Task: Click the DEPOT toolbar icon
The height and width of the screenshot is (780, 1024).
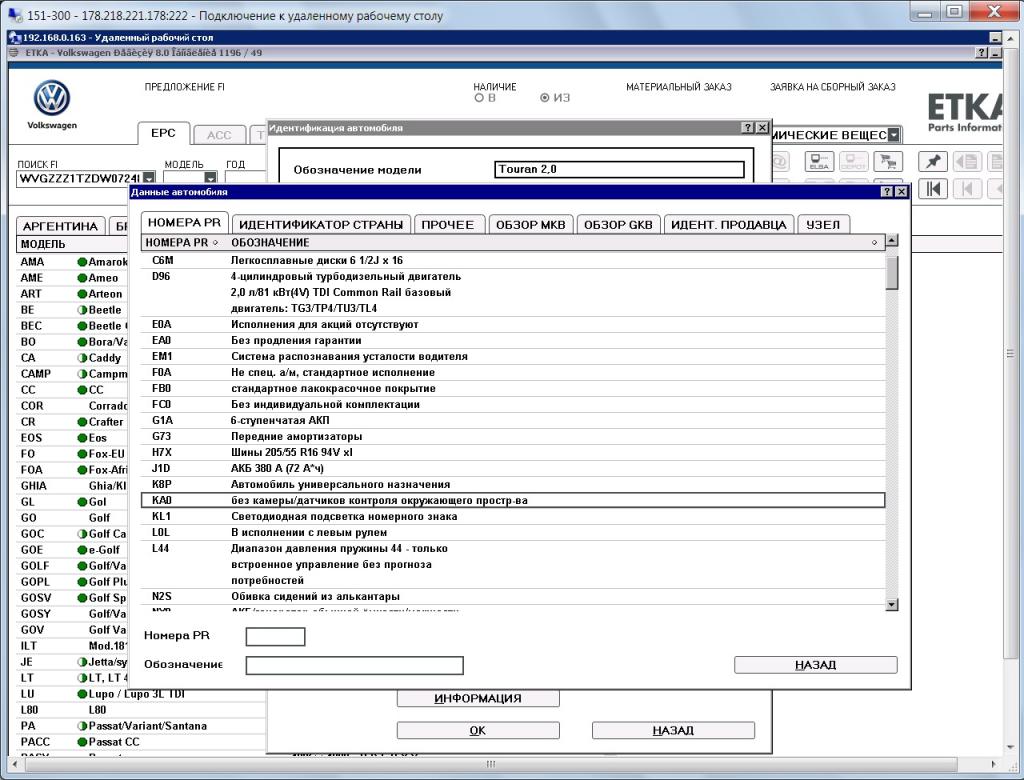Action: click(853, 161)
